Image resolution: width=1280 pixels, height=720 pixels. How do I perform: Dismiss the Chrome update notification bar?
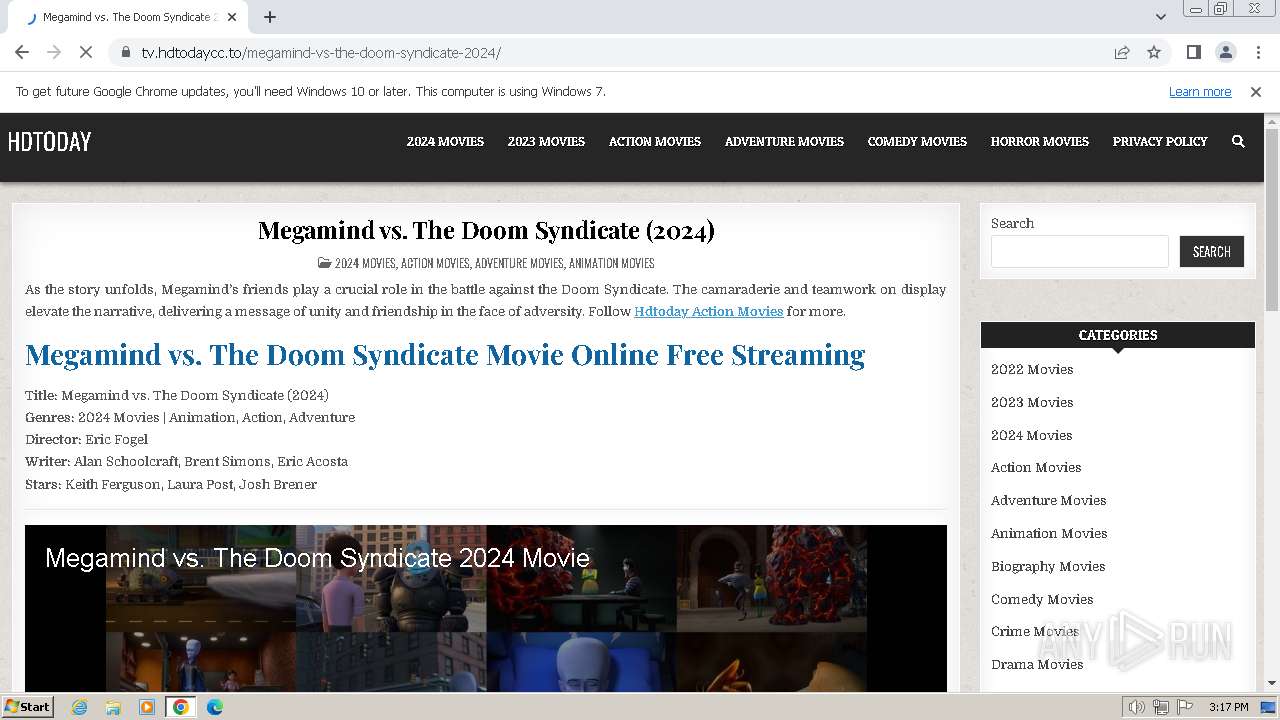[x=1256, y=91]
